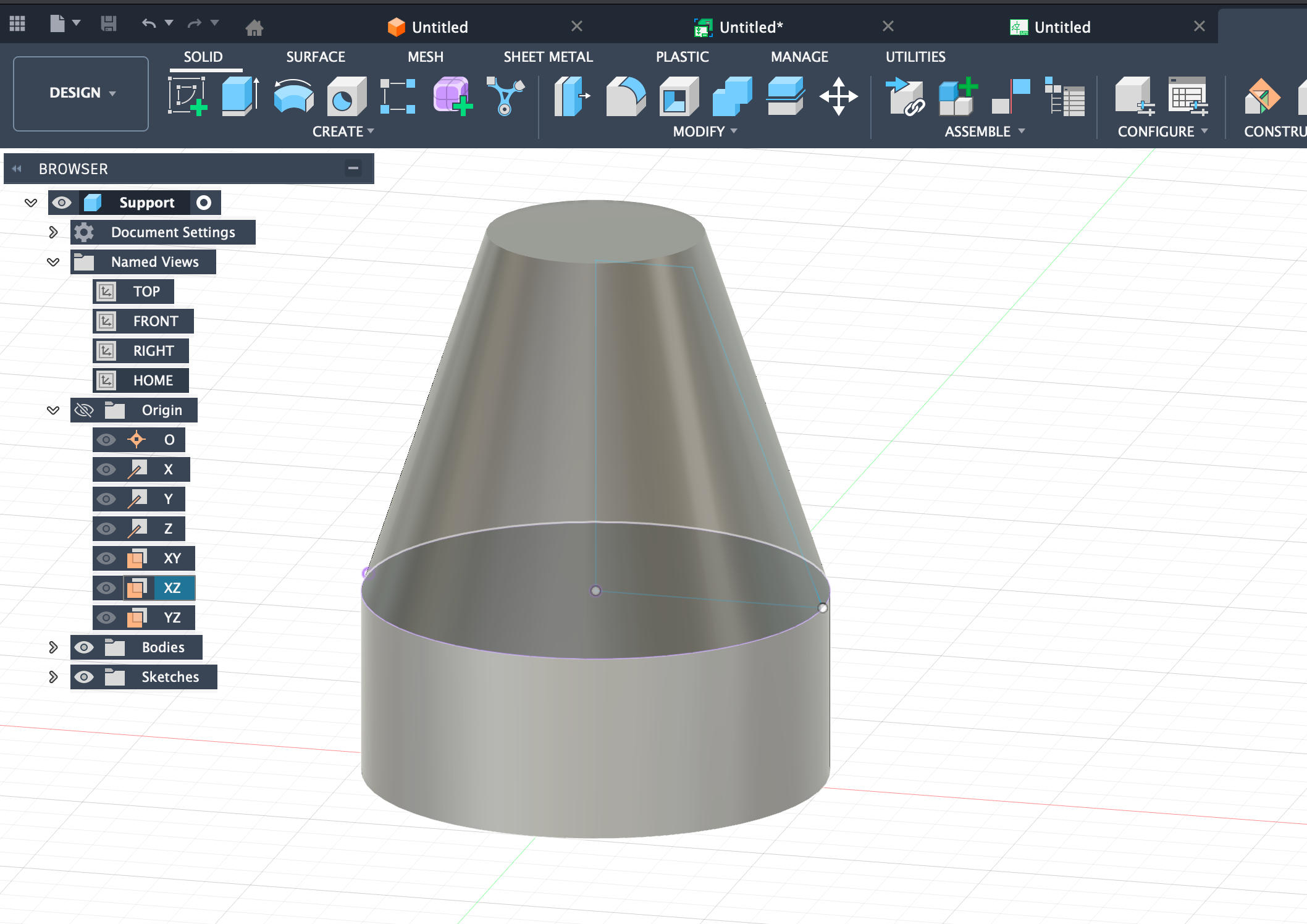Toggle visibility of the XZ plane
This screenshot has height=924, width=1307.
point(106,588)
